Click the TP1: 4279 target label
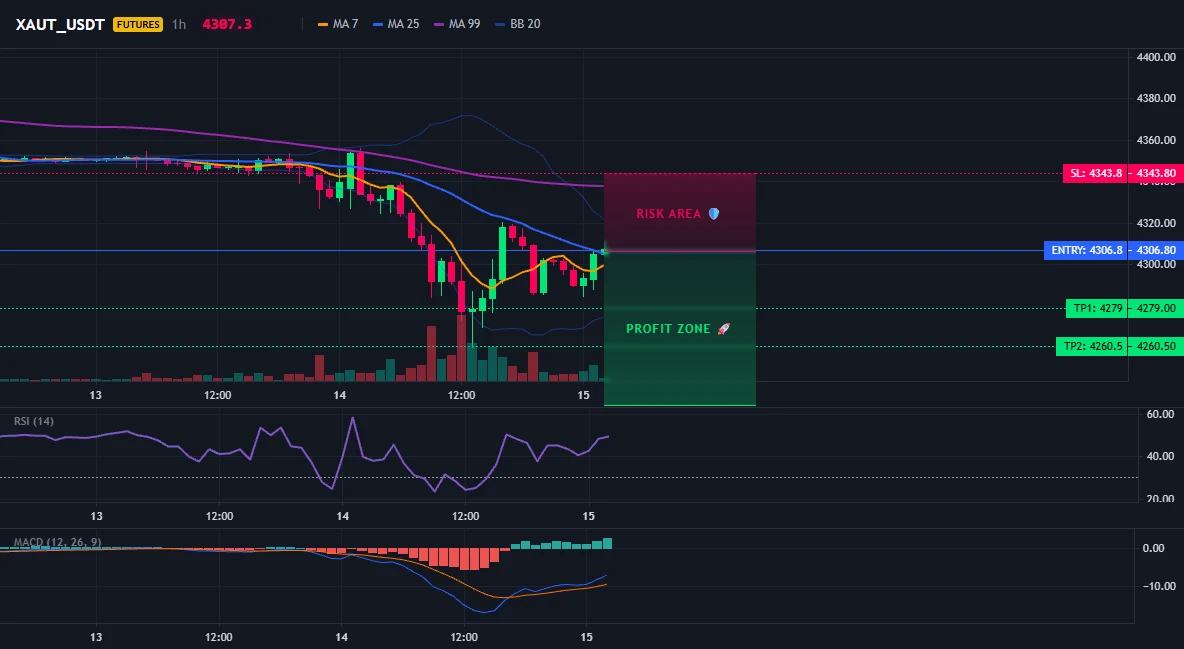1184x649 pixels. pyautogui.click(x=1097, y=308)
